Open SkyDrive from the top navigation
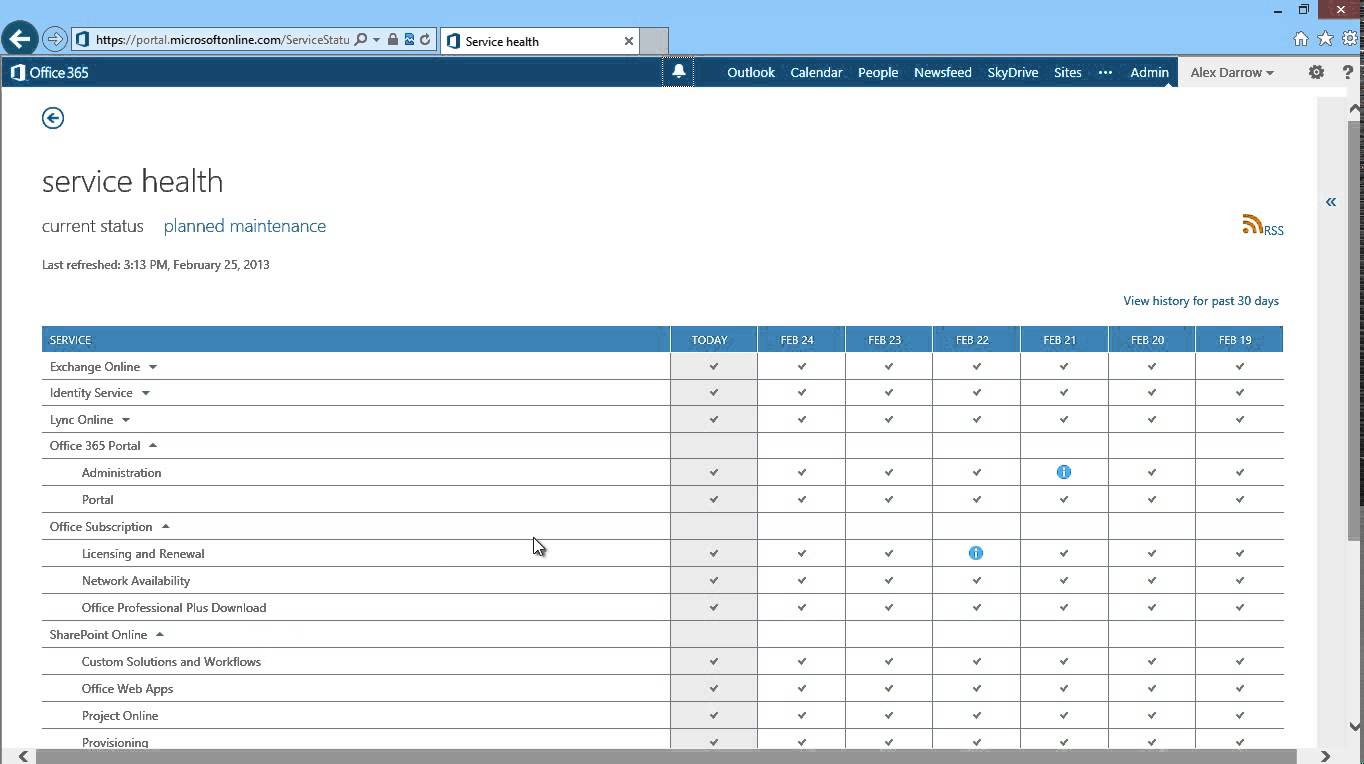The image size is (1364, 764). tap(1013, 72)
